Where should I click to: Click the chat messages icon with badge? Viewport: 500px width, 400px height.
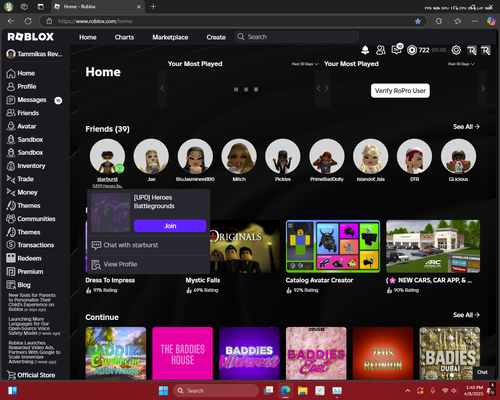click(x=397, y=50)
